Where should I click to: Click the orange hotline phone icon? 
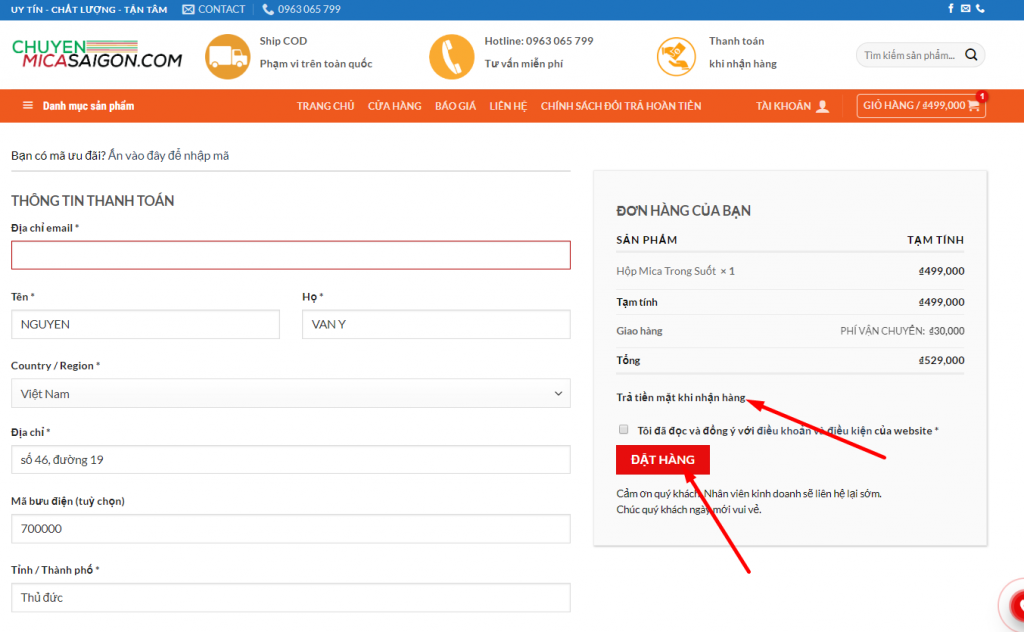[451, 57]
